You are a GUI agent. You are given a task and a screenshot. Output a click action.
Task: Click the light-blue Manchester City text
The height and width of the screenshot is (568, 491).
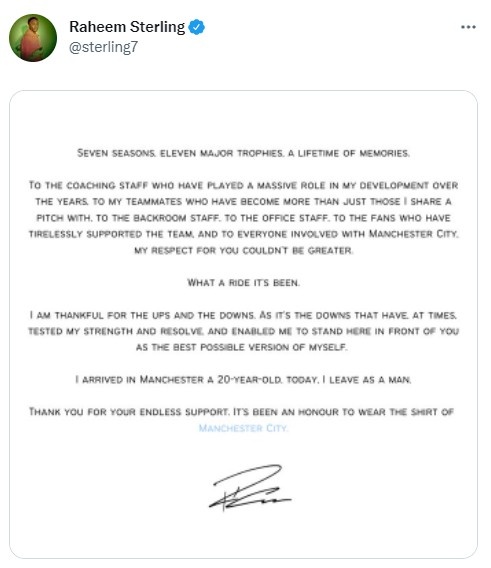[244, 428]
